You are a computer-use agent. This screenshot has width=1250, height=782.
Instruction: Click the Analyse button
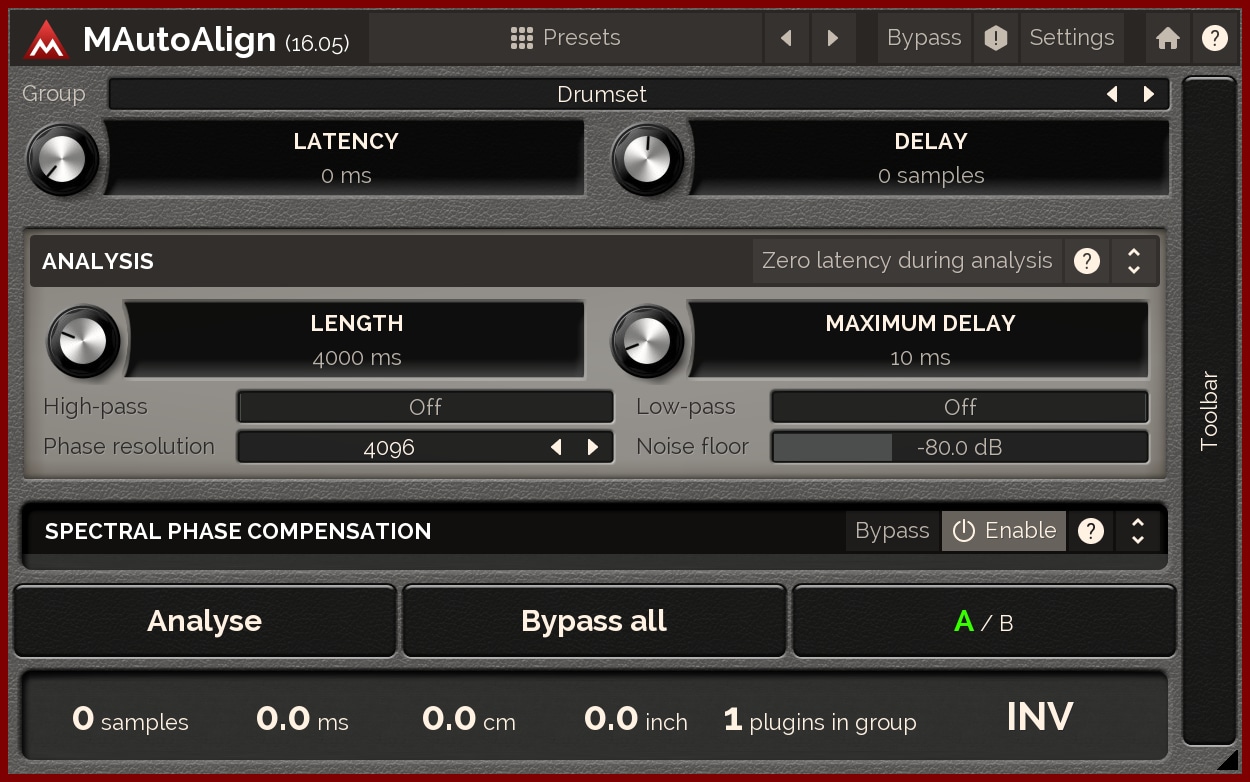[x=204, y=621]
